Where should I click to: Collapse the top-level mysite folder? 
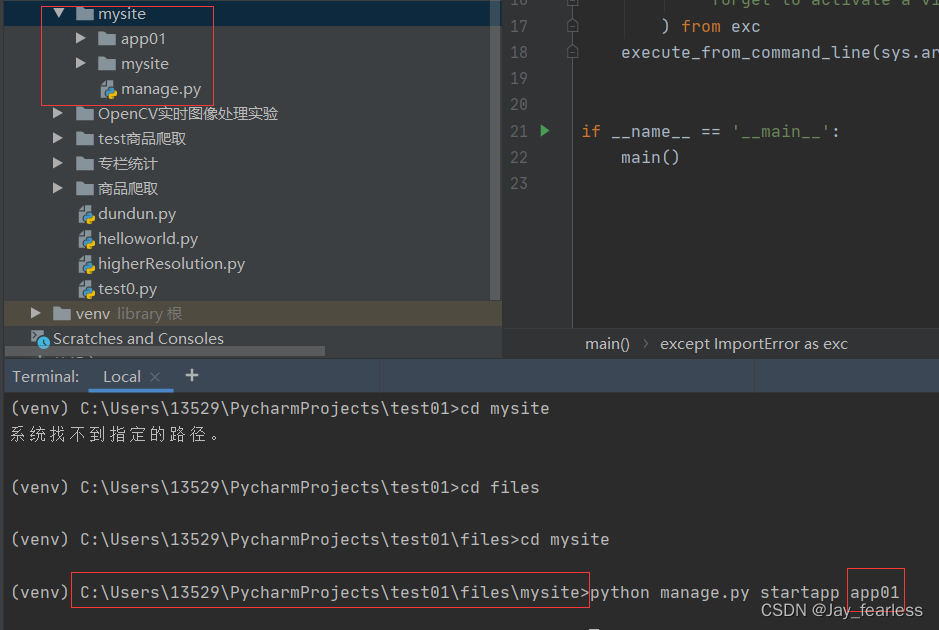[x=59, y=13]
